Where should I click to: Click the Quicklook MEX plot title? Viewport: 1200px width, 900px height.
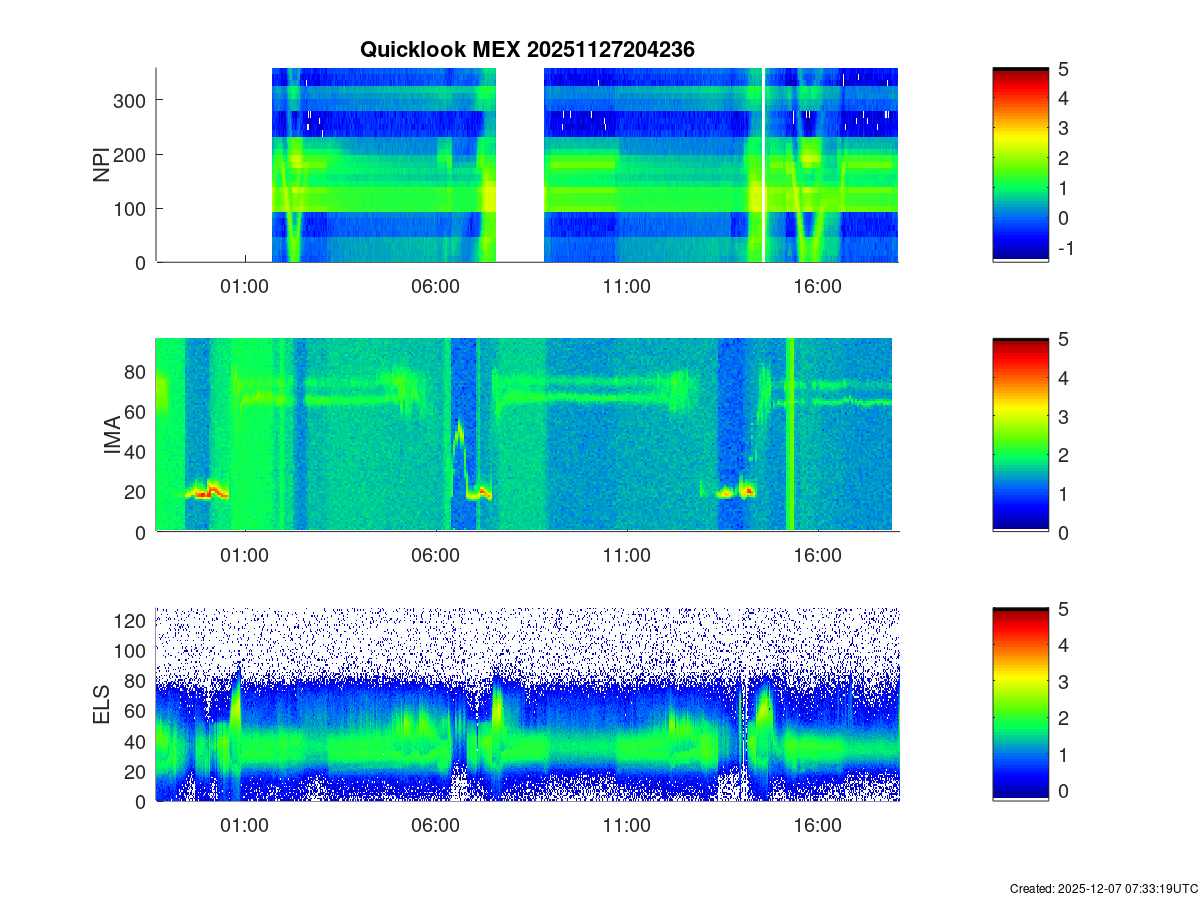[527, 50]
